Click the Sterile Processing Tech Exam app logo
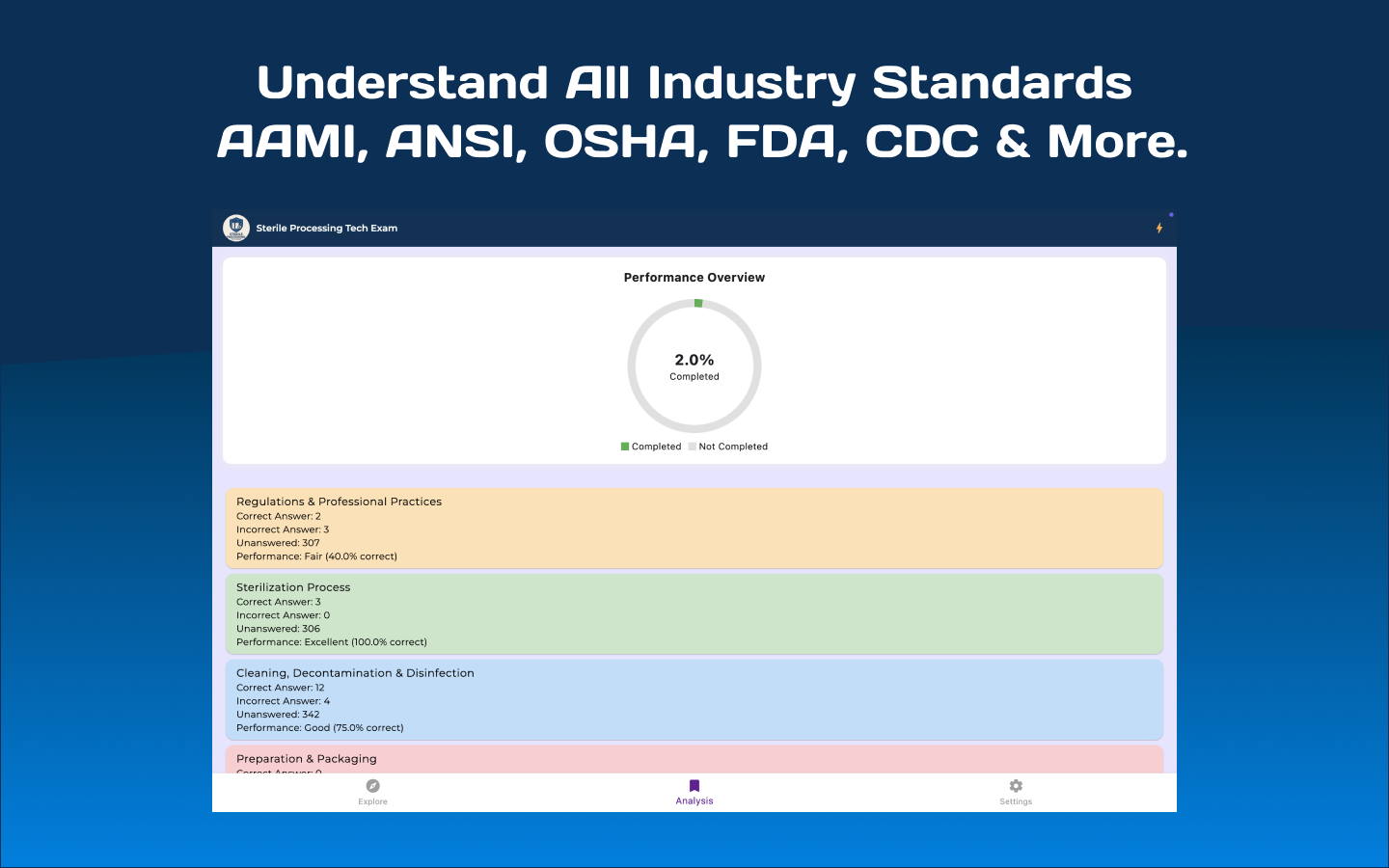The image size is (1389, 868). pyautogui.click(x=236, y=228)
